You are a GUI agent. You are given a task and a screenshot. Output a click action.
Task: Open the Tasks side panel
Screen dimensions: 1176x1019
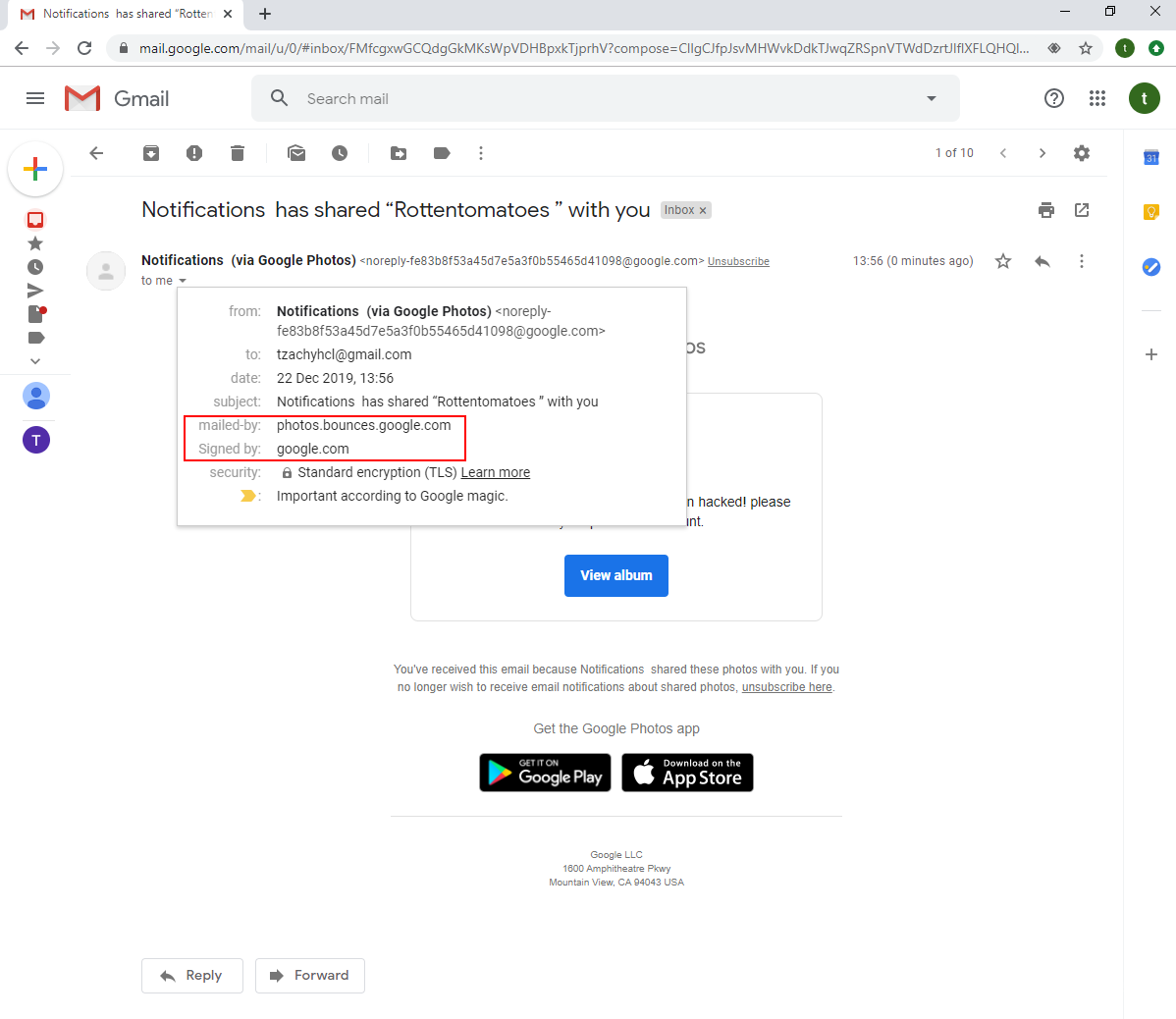1151,267
